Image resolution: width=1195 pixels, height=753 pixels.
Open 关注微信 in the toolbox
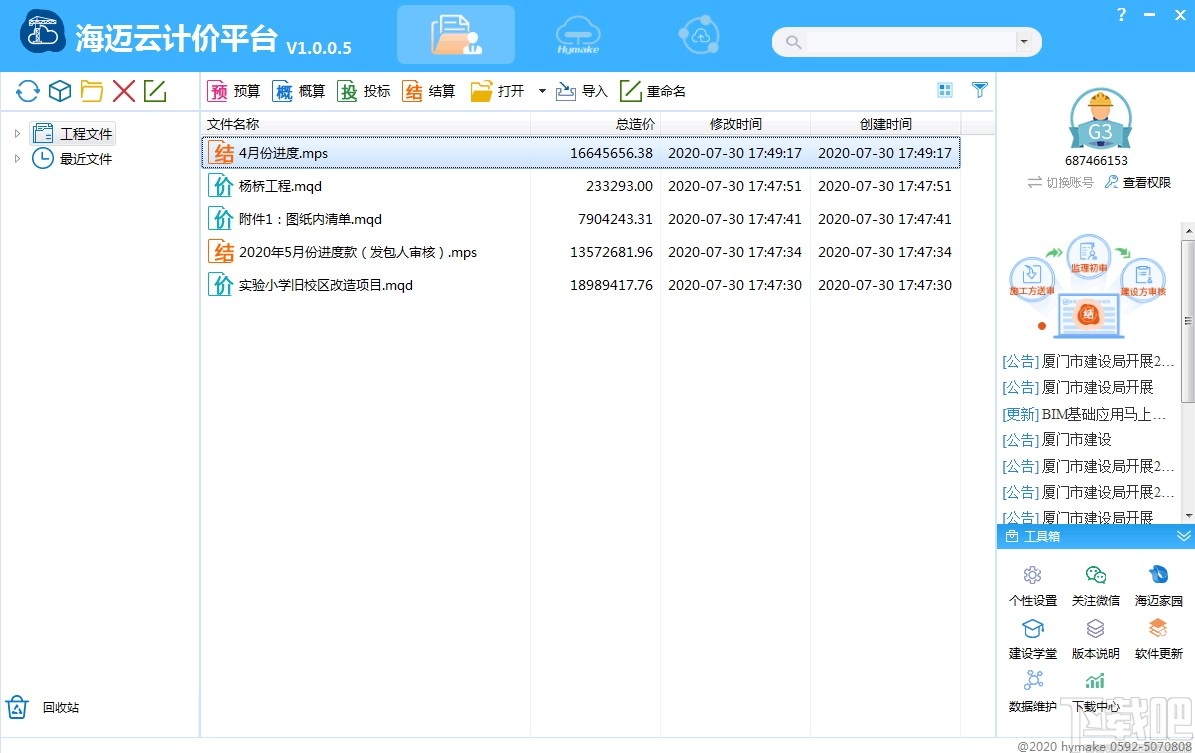1096,586
